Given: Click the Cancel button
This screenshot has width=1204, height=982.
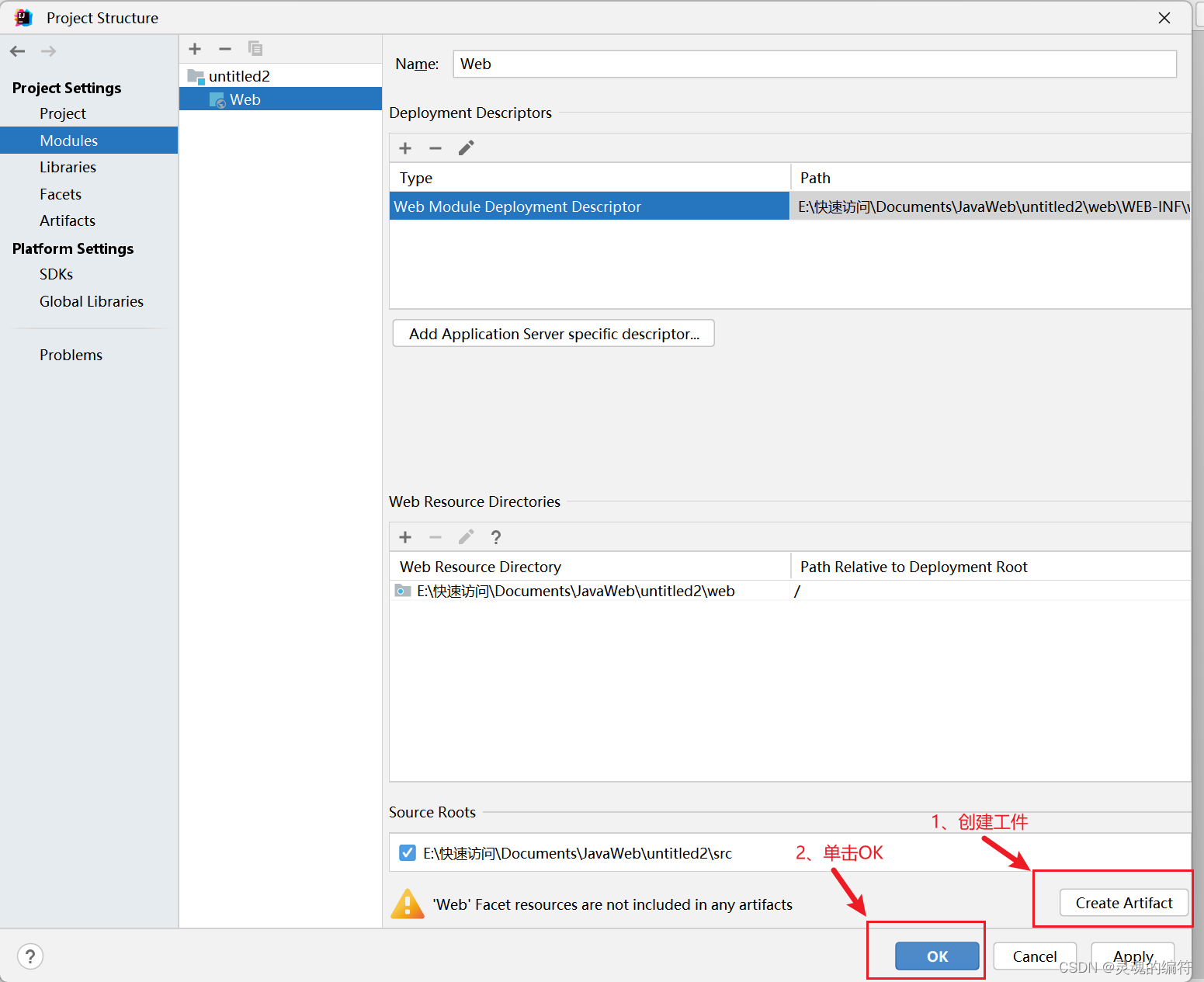Looking at the screenshot, I should tap(1035, 956).
